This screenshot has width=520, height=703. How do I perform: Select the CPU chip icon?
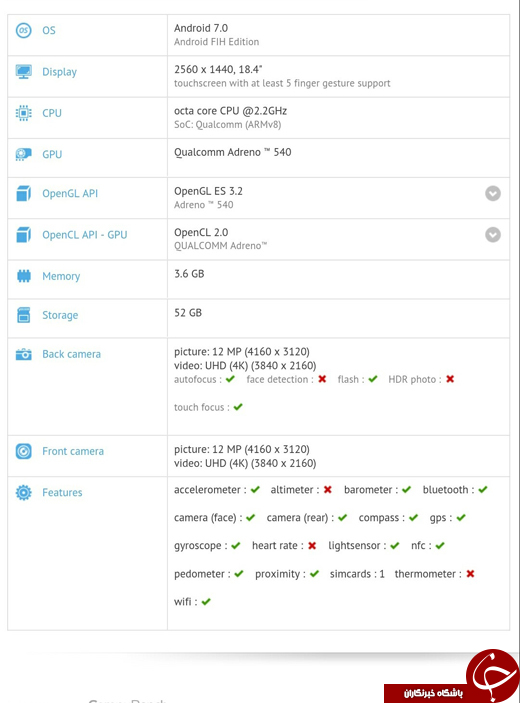point(23,113)
